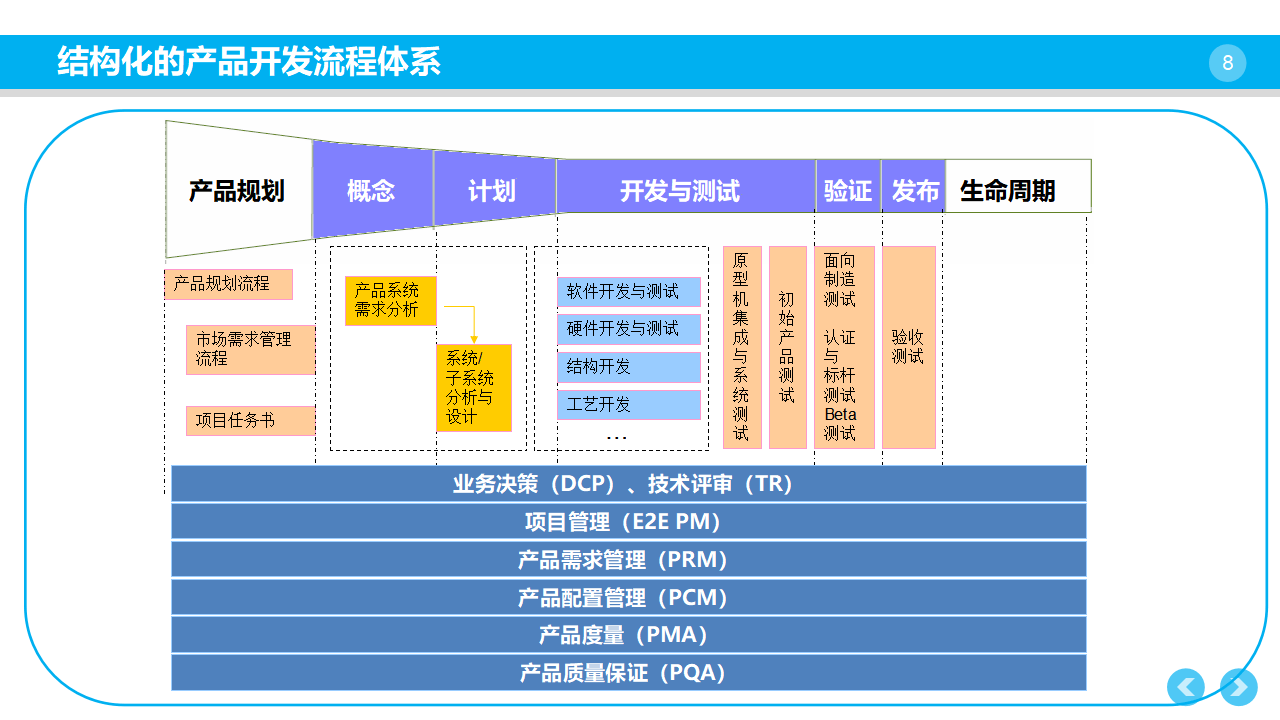Click the 验收测试 vertical box
Screen dimensions: 1280x720
point(909,347)
